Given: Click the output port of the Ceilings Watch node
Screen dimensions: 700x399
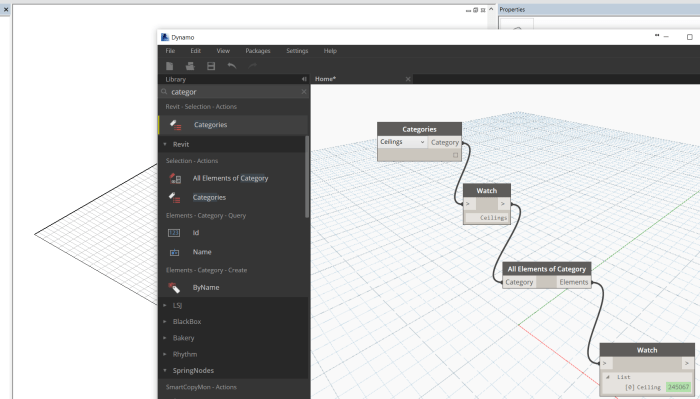Looking at the screenshot, I should click(504, 204).
